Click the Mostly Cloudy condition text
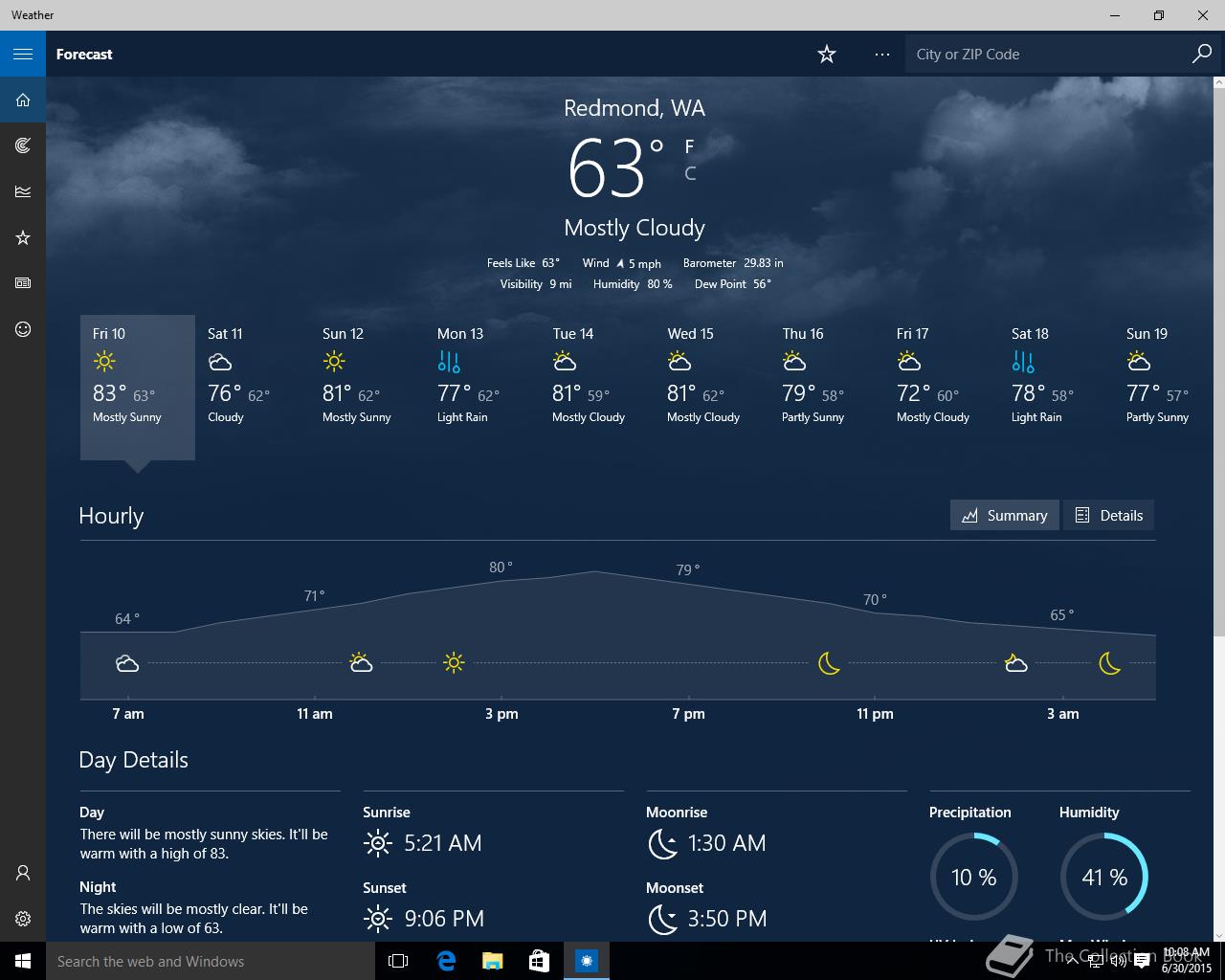Viewport: 1225px width, 980px height. pos(635,228)
